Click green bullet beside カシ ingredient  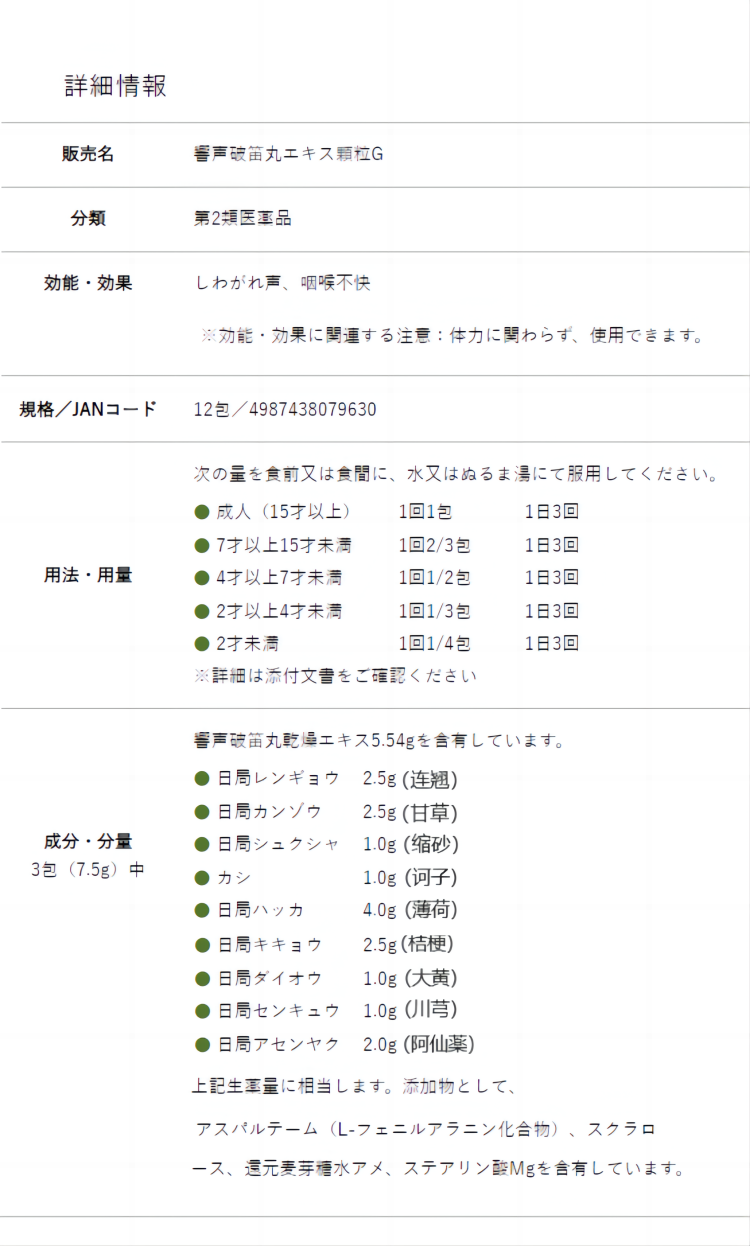point(201,878)
